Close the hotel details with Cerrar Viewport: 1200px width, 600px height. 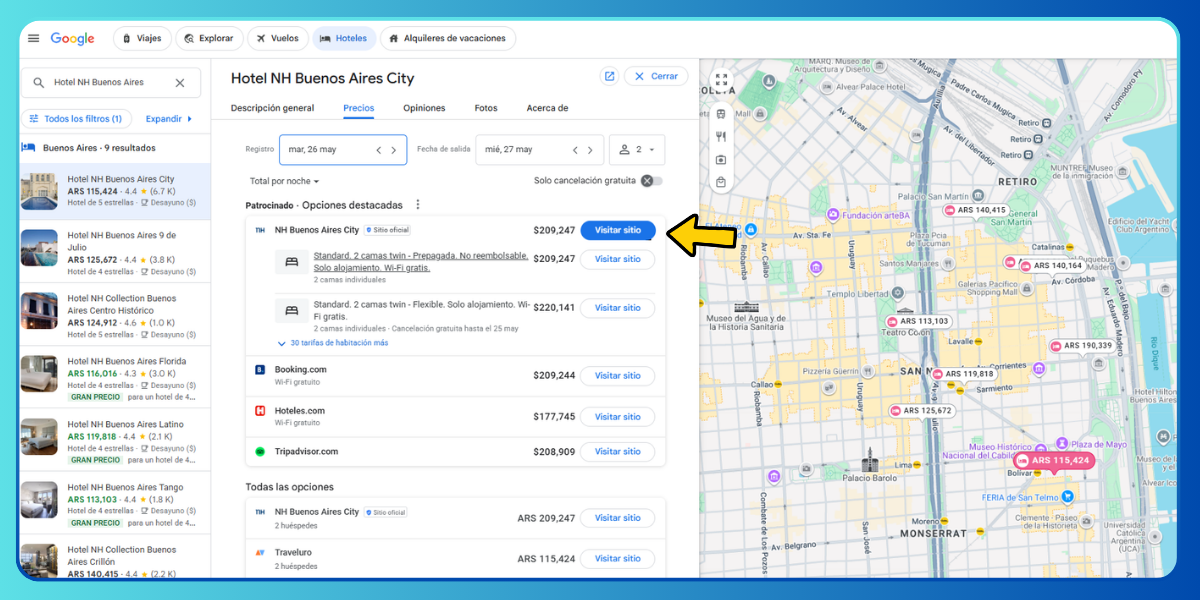pos(656,76)
